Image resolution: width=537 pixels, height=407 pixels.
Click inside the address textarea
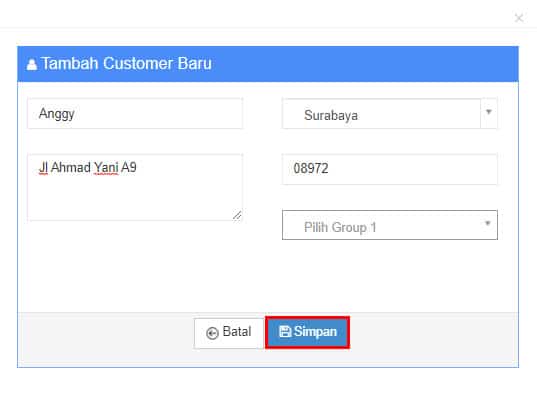(135, 187)
